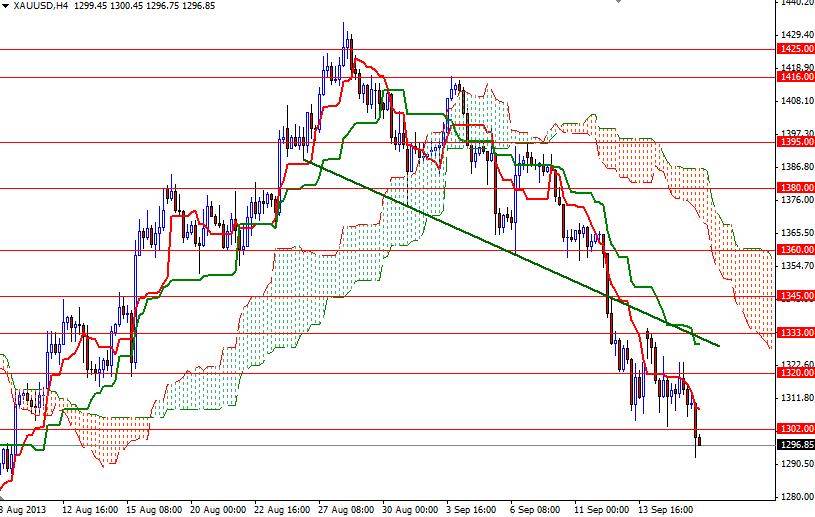This screenshot has width=815, height=517.
Task: Click the 1380.00 price level label
Action: tap(796, 188)
